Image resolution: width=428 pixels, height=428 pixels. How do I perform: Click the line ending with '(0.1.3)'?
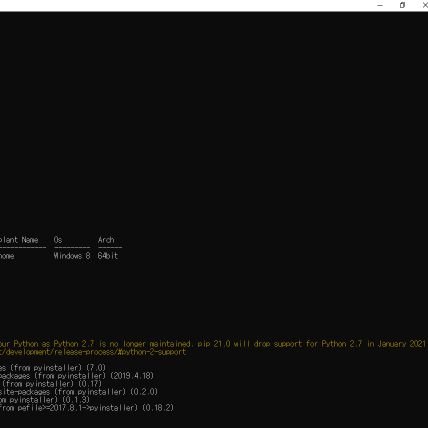pos(45,400)
